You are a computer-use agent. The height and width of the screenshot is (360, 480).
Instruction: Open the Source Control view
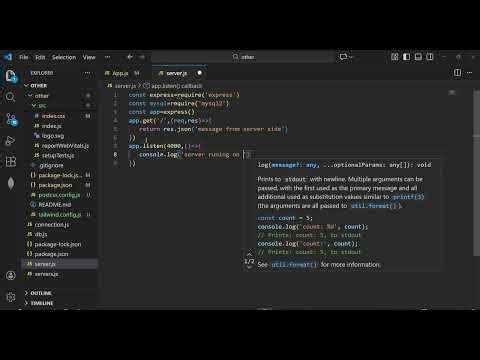point(11,119)
